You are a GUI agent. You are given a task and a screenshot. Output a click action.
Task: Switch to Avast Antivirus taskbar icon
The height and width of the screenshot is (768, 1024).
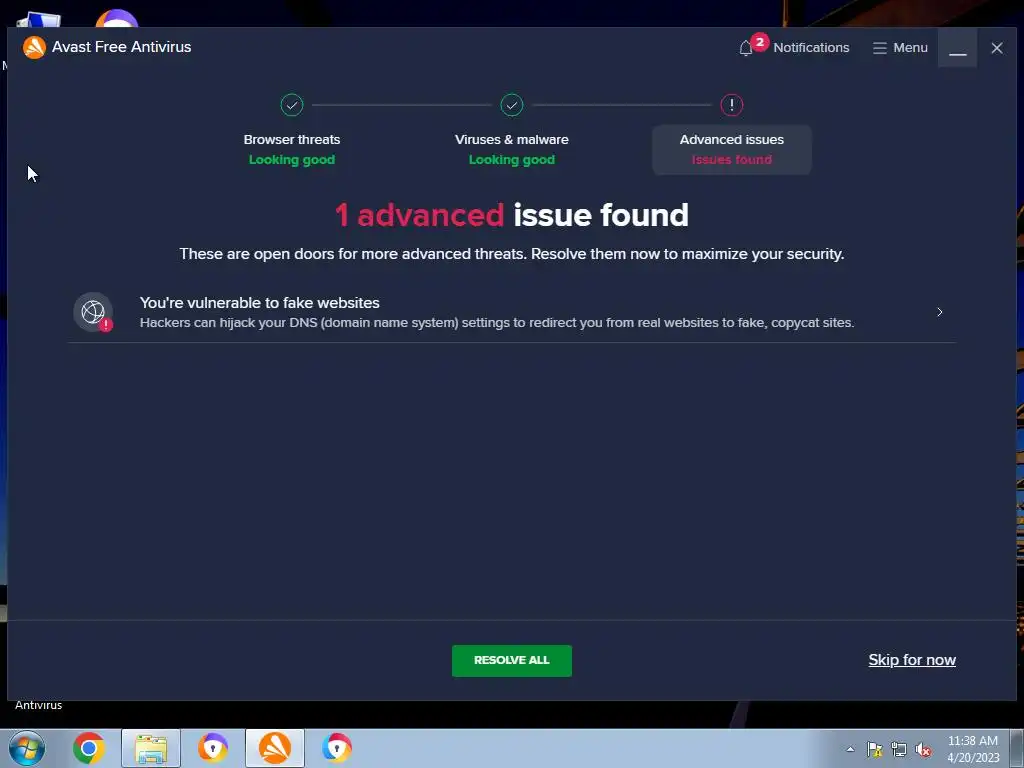275,748
